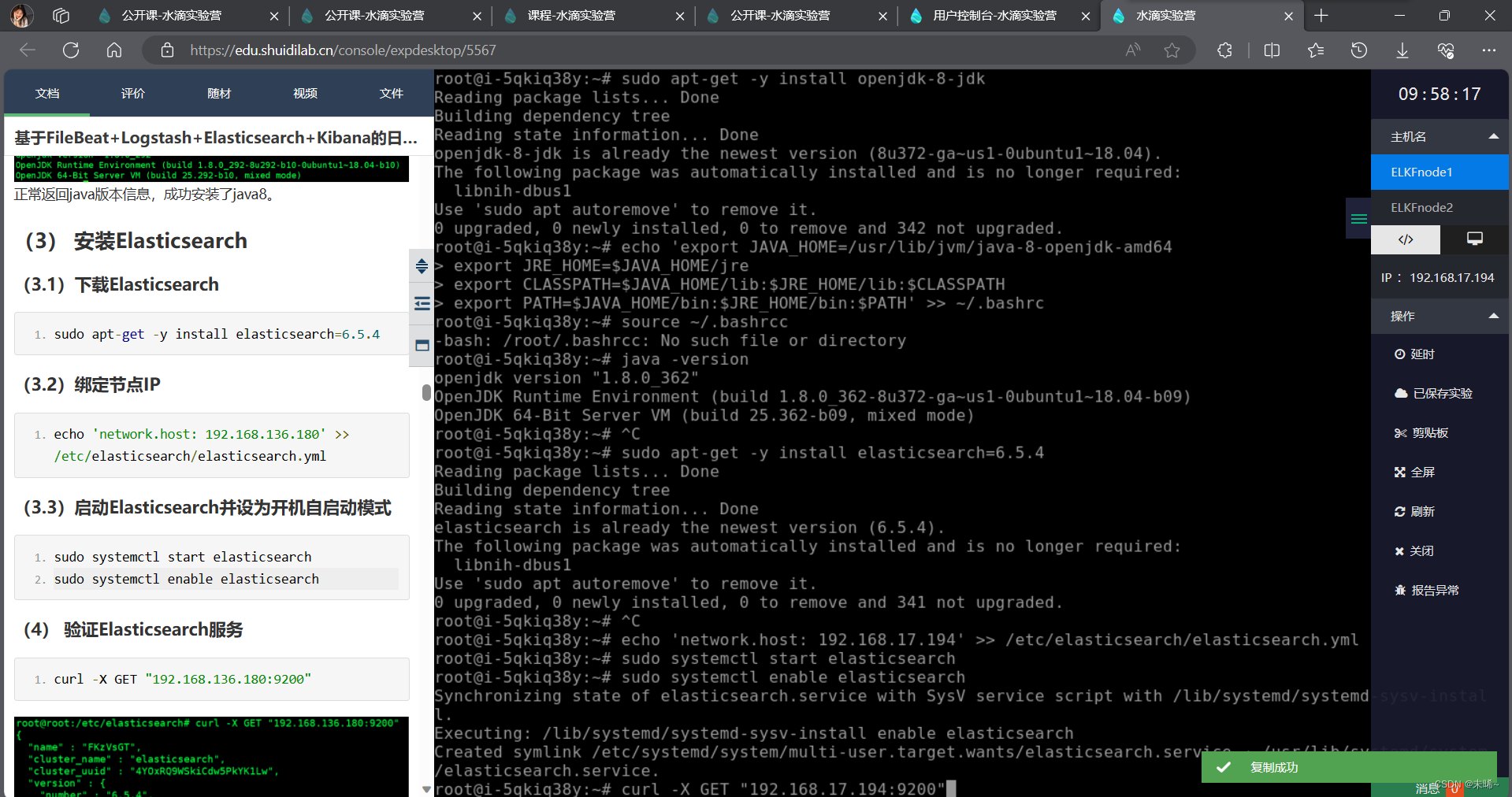1512x797 pixels.
Task: Switch to the 随材 tab
Action: 219,93
